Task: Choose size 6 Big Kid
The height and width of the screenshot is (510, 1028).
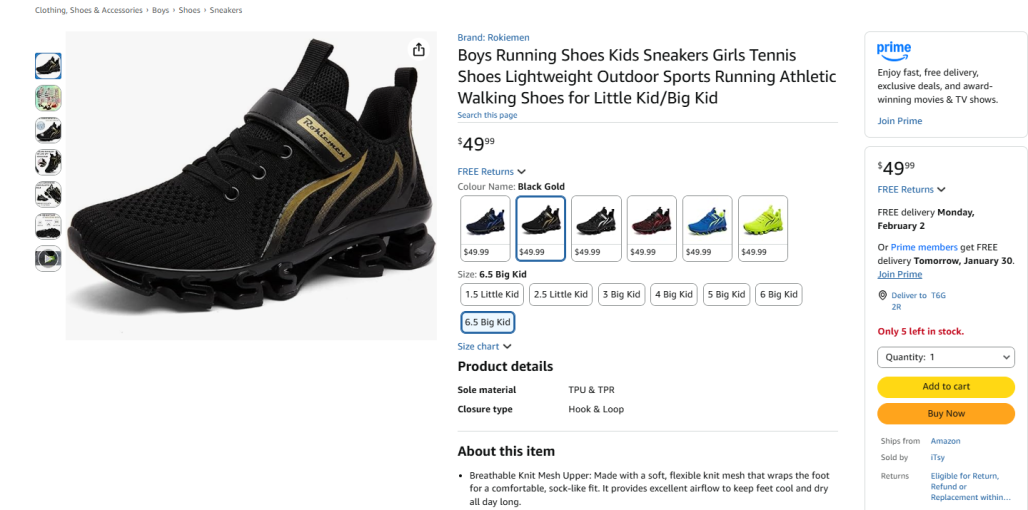Action: pos(778,294)
